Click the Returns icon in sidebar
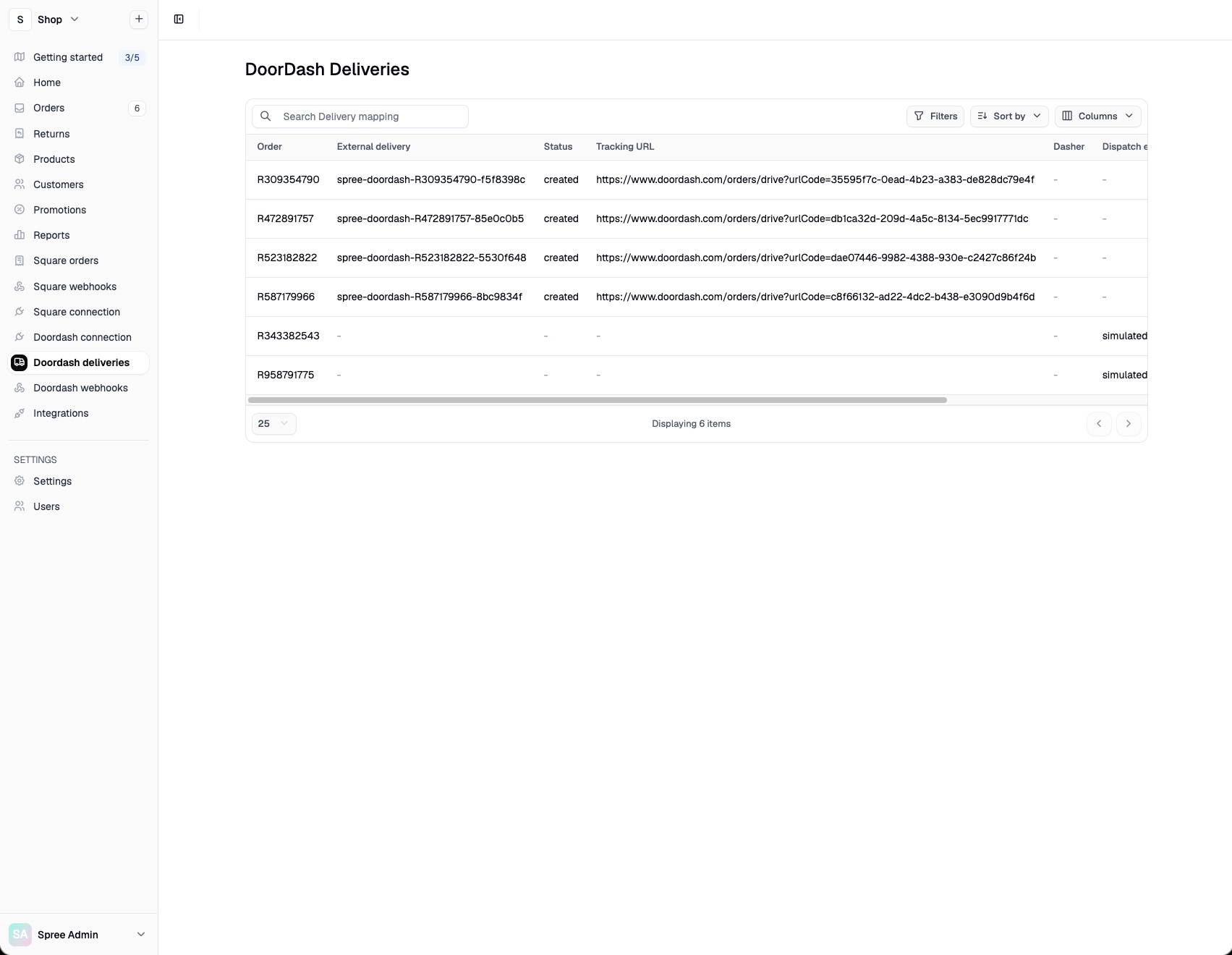The image size is (1232, 955). pyautogui.click(x=20, y=134)
